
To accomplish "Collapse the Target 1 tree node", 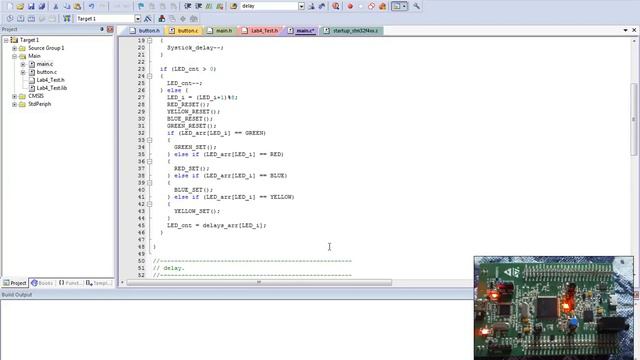I will (6, 40).
